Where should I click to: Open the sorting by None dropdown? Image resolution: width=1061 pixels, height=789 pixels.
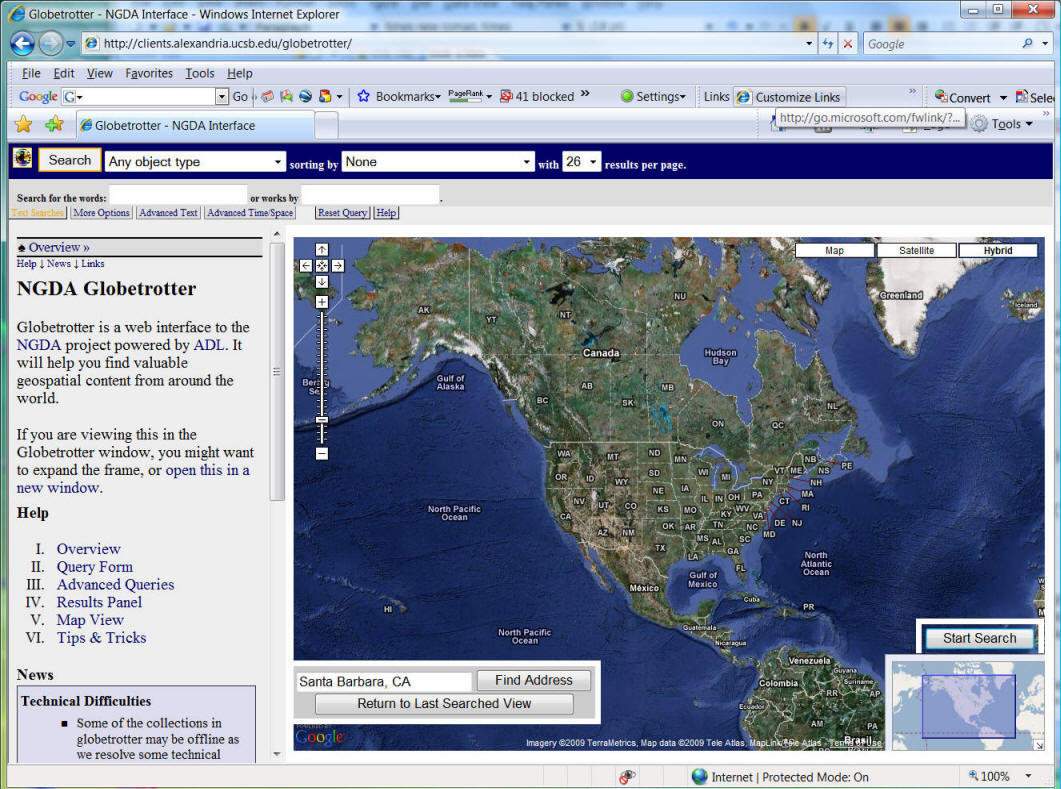(x=438, y=162)
